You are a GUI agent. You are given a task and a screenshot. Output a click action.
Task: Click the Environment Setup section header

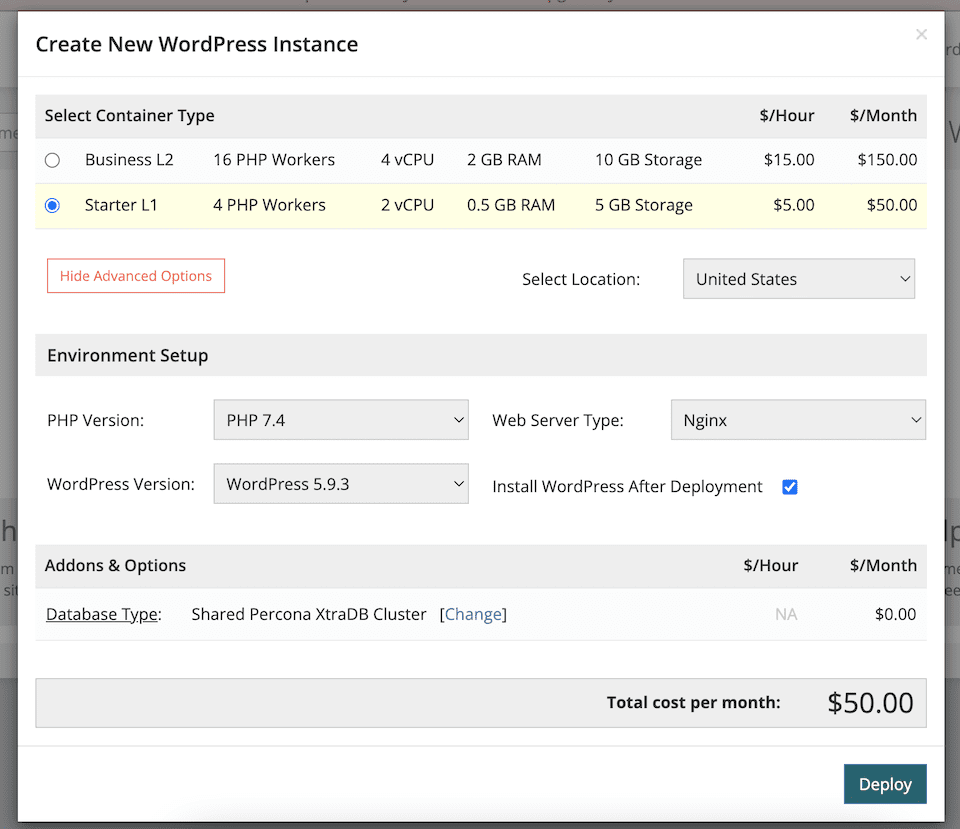coord(127,355)
